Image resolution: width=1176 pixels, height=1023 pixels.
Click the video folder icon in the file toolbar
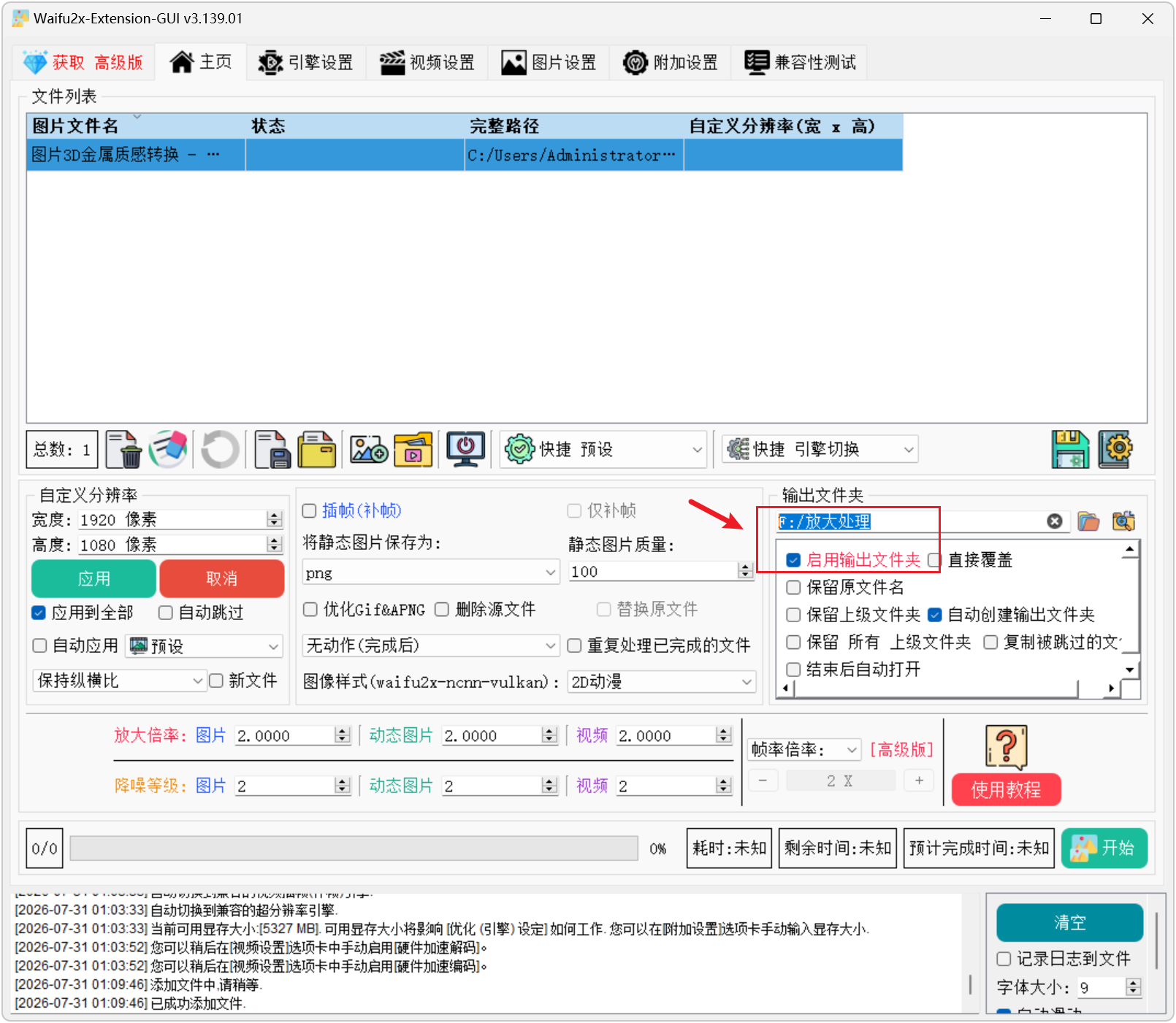point(413,449)
